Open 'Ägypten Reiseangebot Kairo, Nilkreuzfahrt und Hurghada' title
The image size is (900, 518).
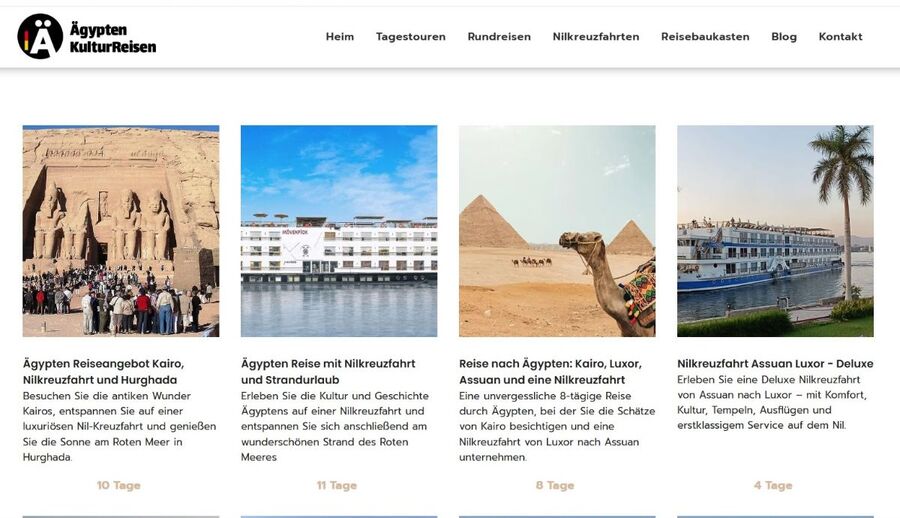click(x=103, y=372)
